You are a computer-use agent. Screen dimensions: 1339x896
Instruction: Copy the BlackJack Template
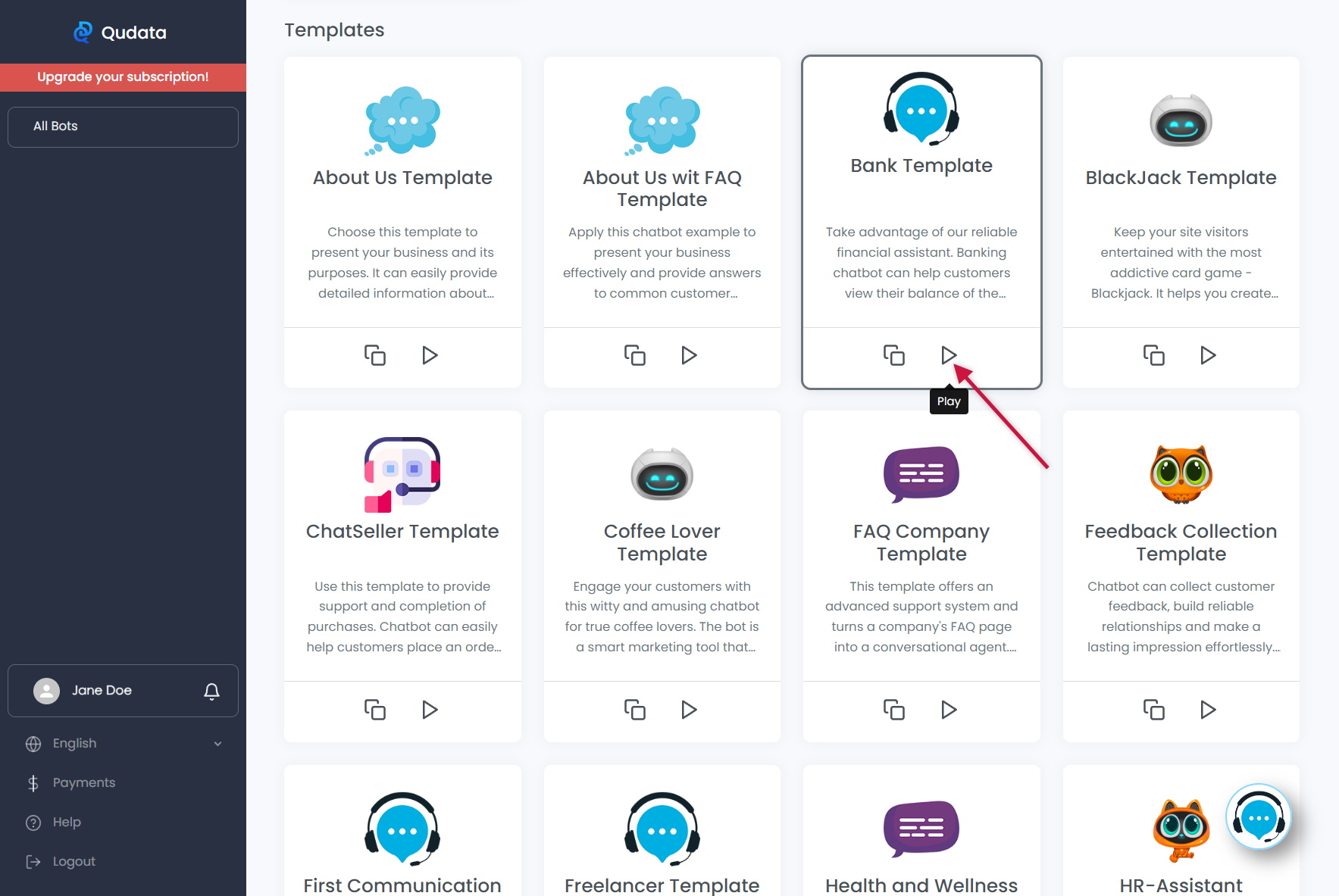tap(1153, 354)
